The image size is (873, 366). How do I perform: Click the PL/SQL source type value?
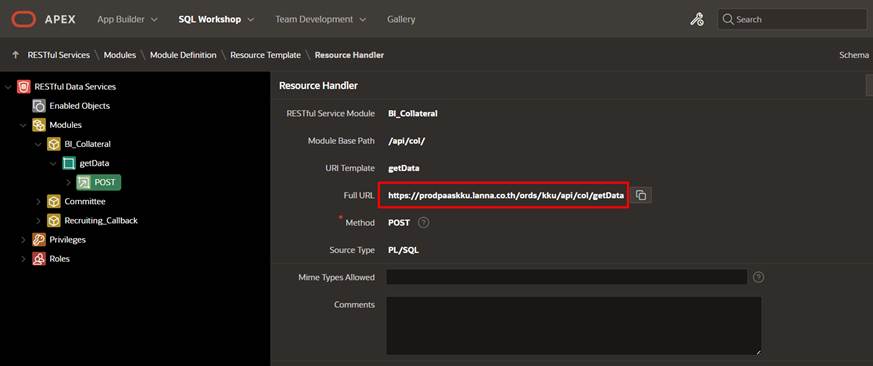point(403,250)
